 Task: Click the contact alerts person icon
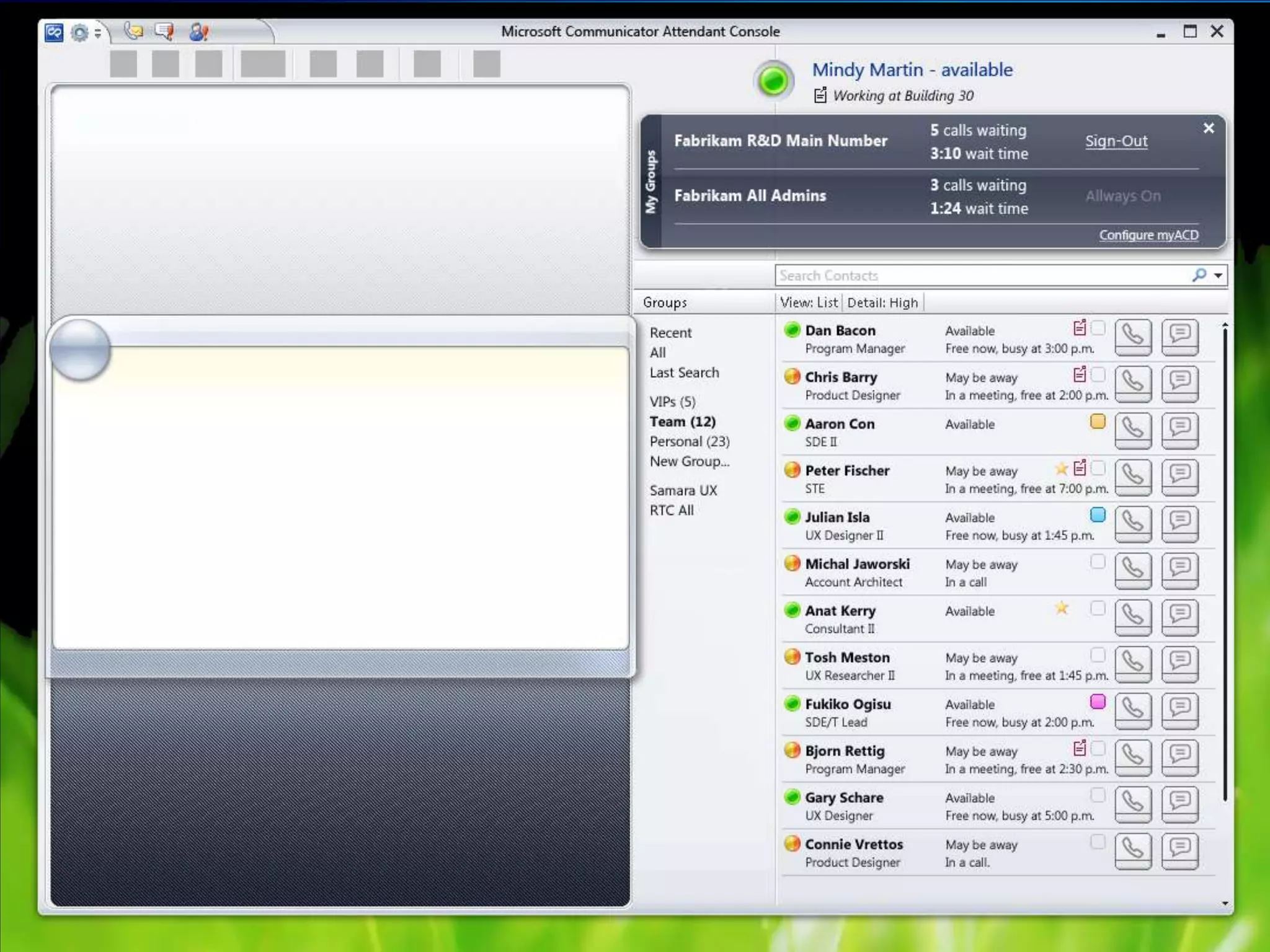pos(198,32)
